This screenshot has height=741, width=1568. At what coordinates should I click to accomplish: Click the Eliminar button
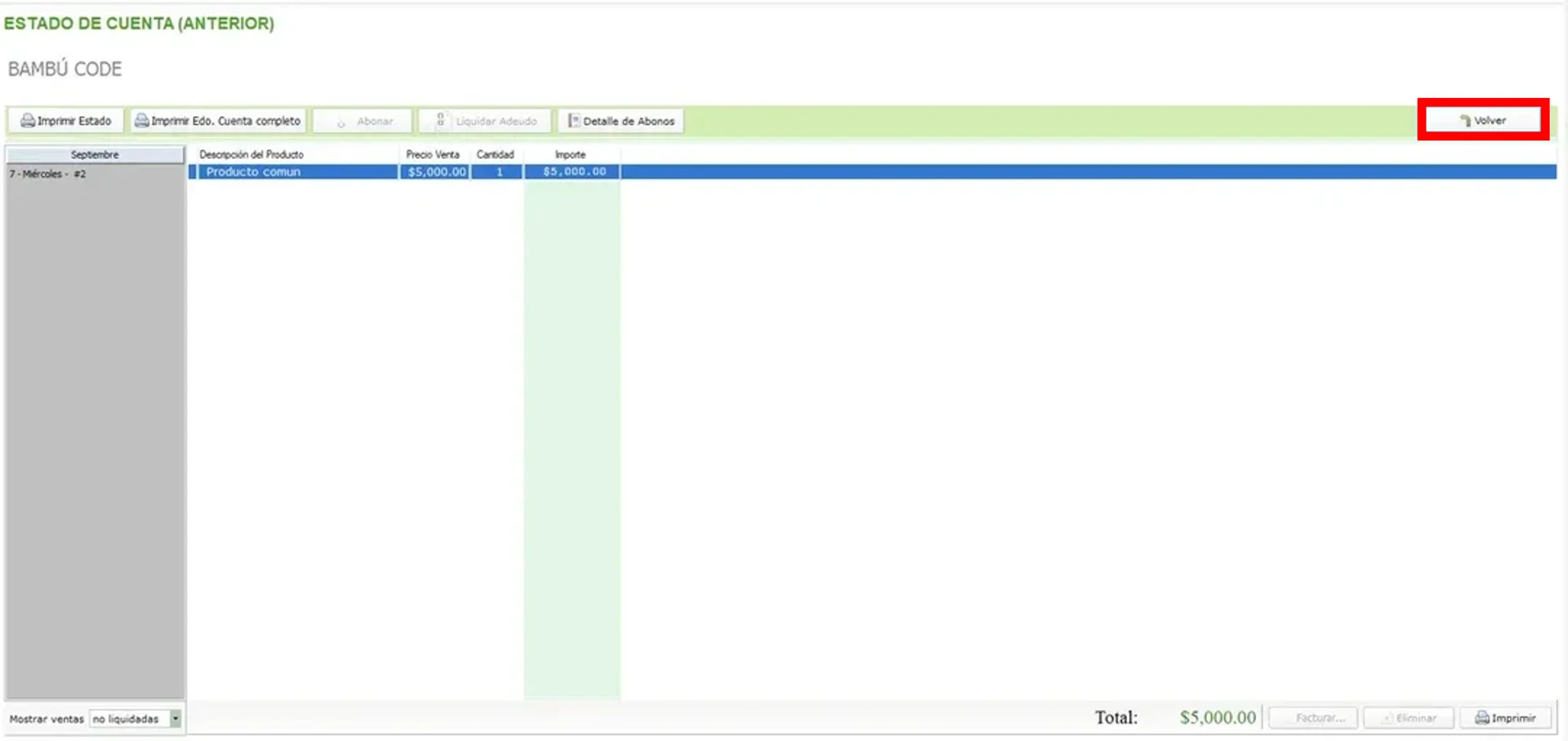1408,718
